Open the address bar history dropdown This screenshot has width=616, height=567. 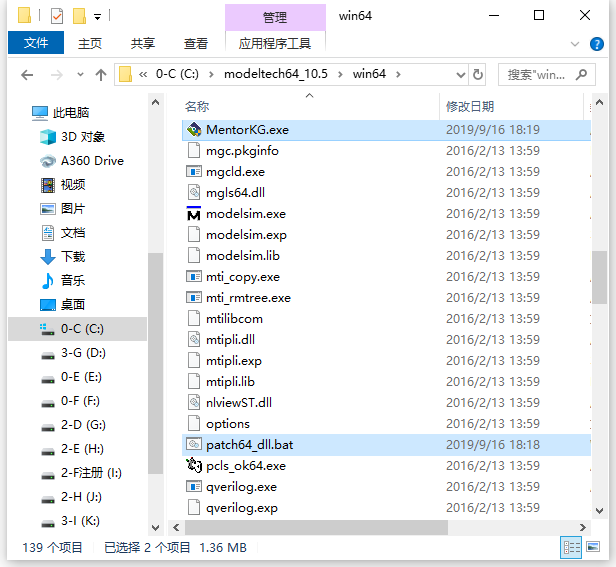click(460, 74)
